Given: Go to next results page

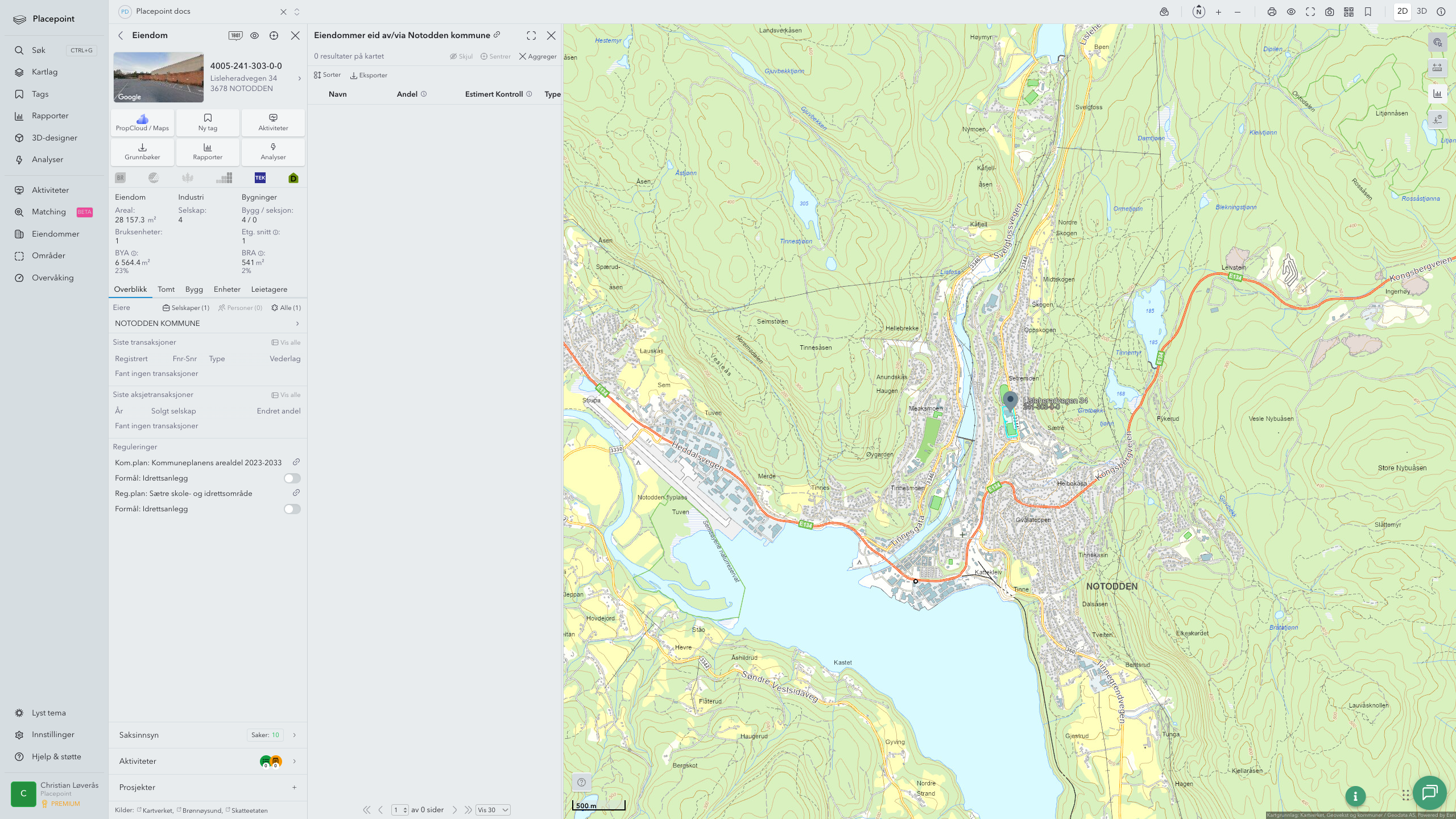Looking at the screenshot, I should (x=454, y=810).
